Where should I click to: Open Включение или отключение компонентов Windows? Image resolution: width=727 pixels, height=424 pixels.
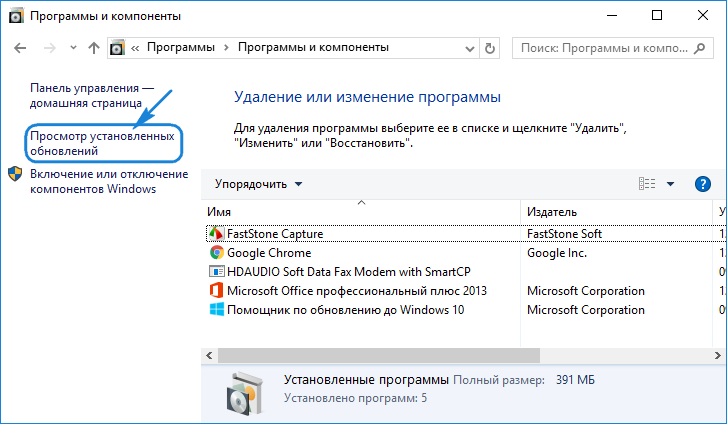(109, 182)
